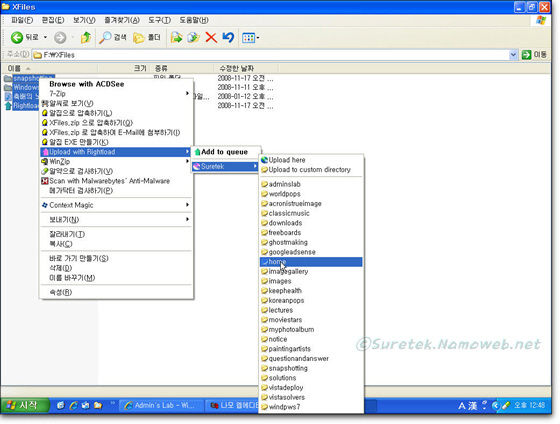Click the Internet Explorer quick launch icon
Viewport: 560px width, 424px height.
point(74,405)
